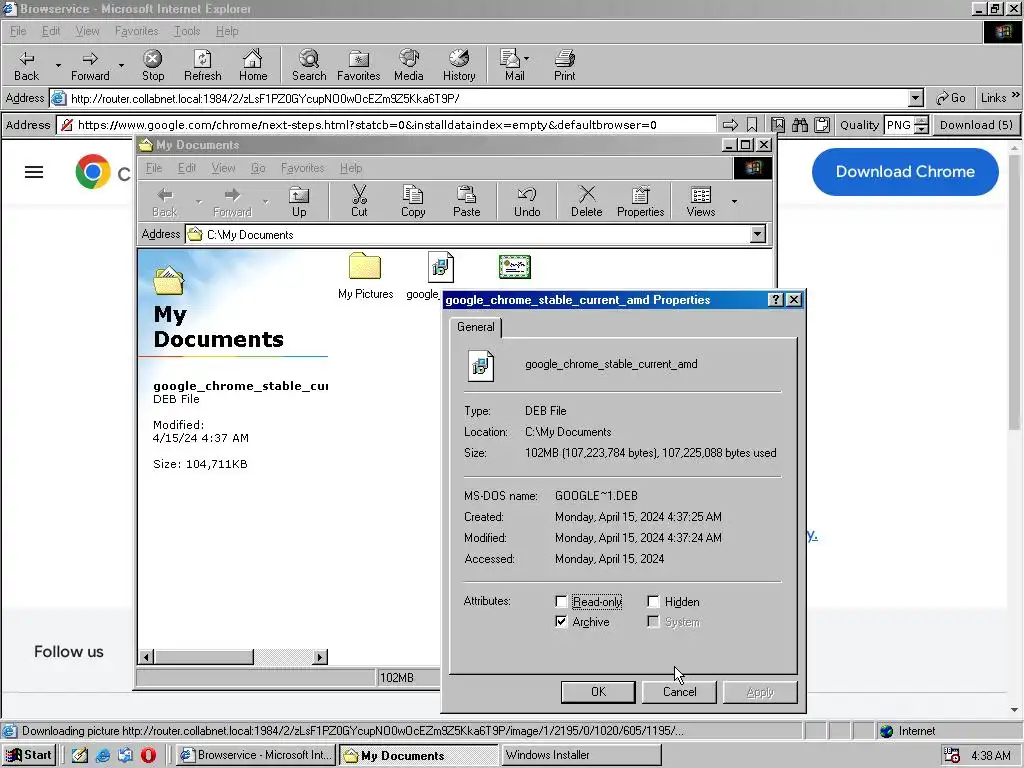
Task: Change the Quality PNG stepper
Action: pos(921,125)
